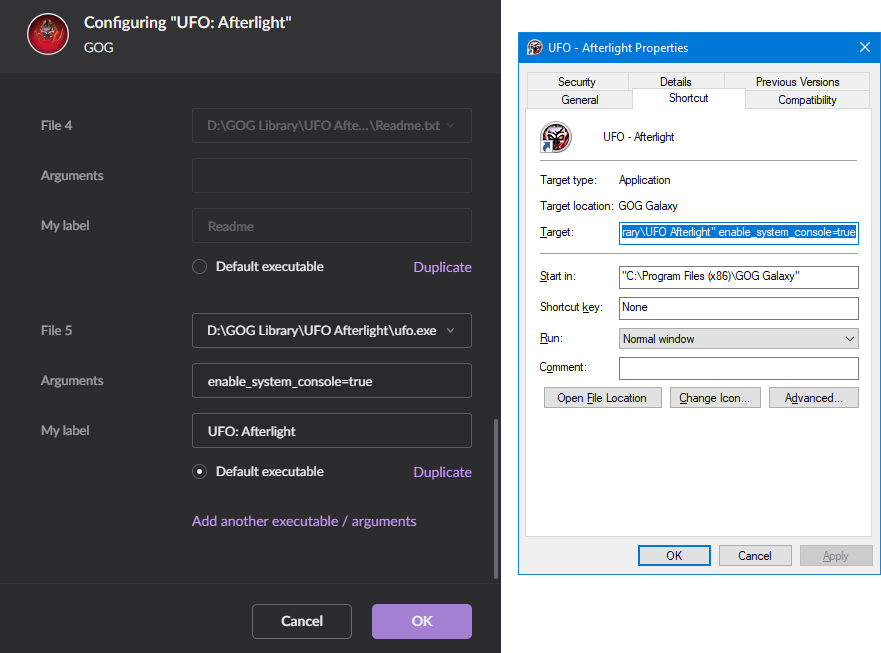Click the Target location GOG Galaxy text
Image resolution: width=881 pixels, height=653 pixels.
[x=648, y=206]
